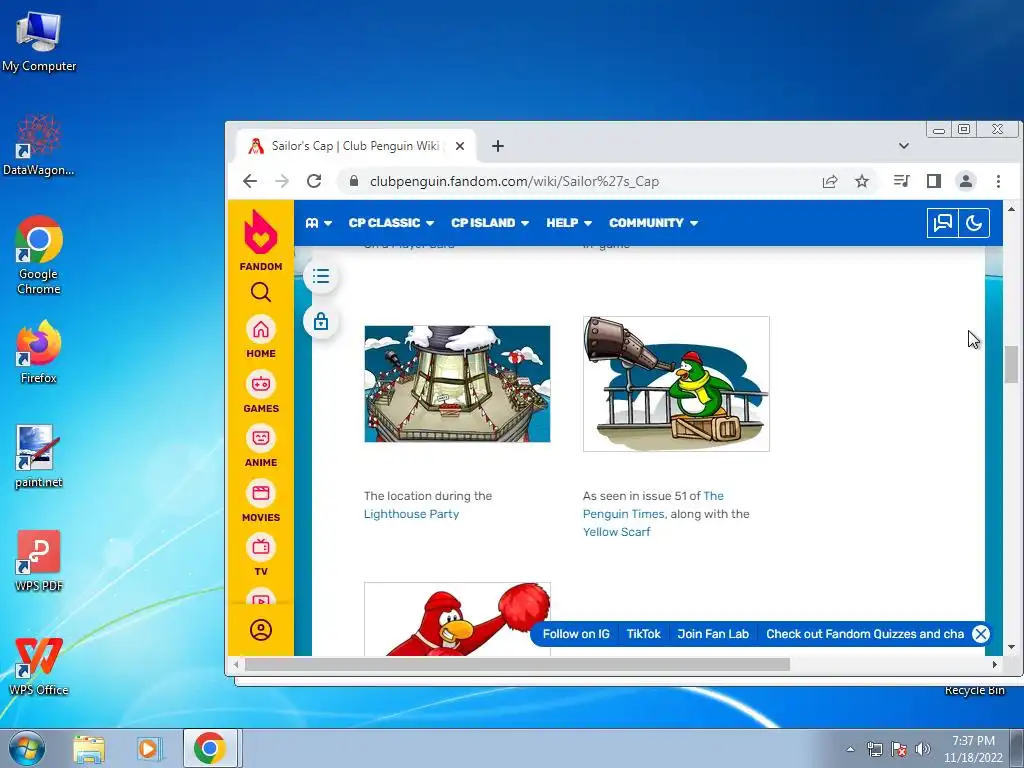Click scroll up arrow of page
The height and width of the screenshot is (768, 1024).
click(x=1011, y=209)
